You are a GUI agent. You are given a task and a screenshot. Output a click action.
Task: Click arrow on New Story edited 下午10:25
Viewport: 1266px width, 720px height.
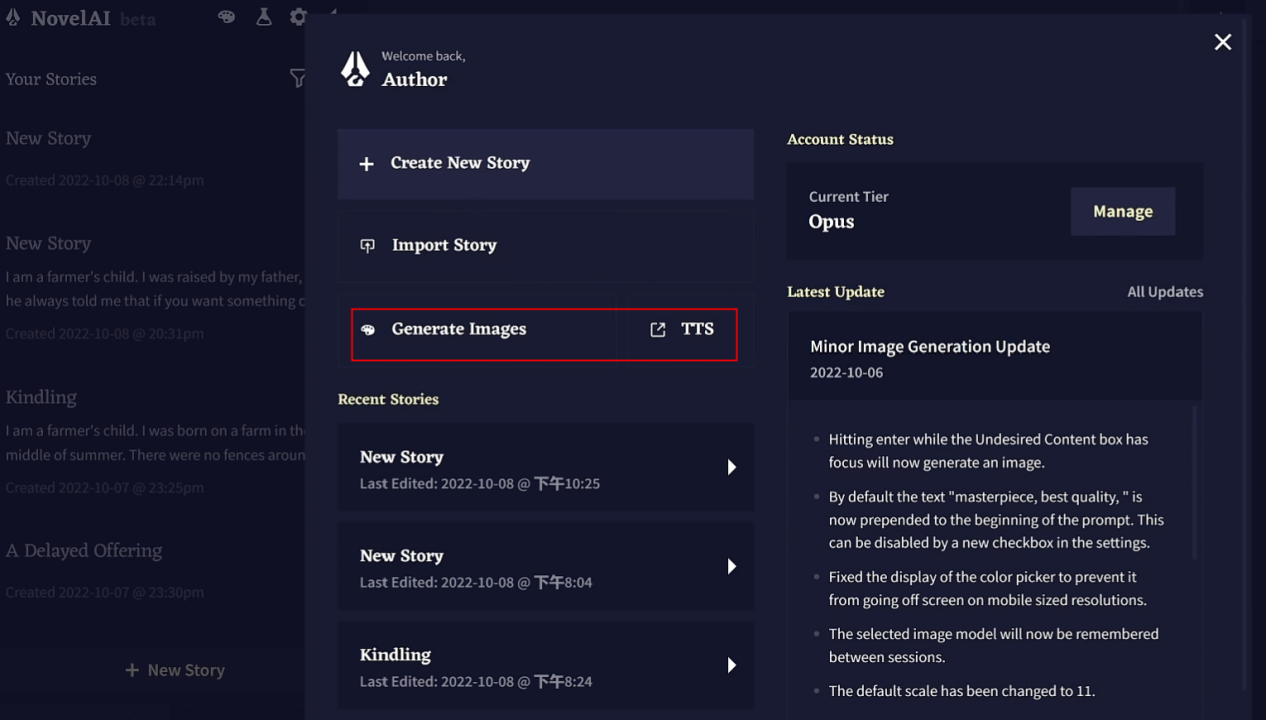pos(732,467)
